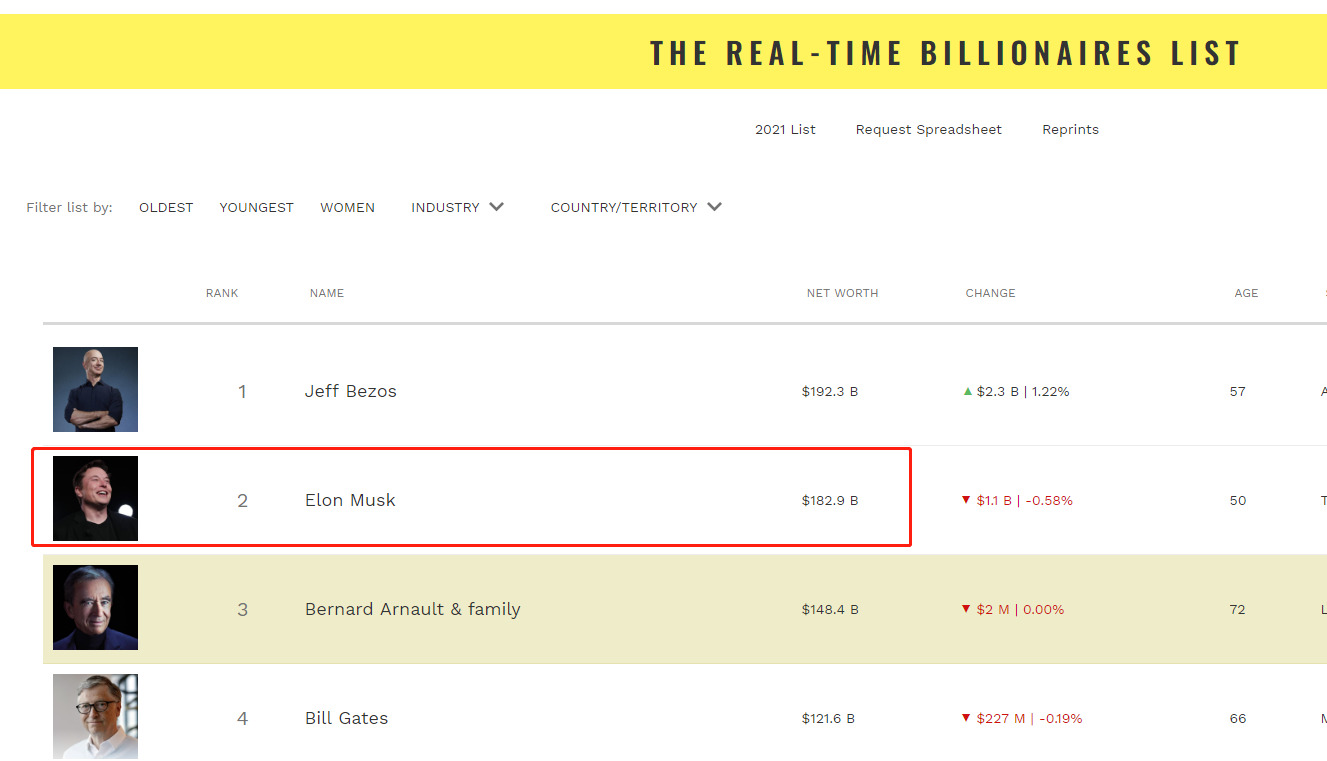Image resolution: width=1327 pixels, height=761 pixels.
Task: Open Bill Gates profile photo
Action: [95, 716]
